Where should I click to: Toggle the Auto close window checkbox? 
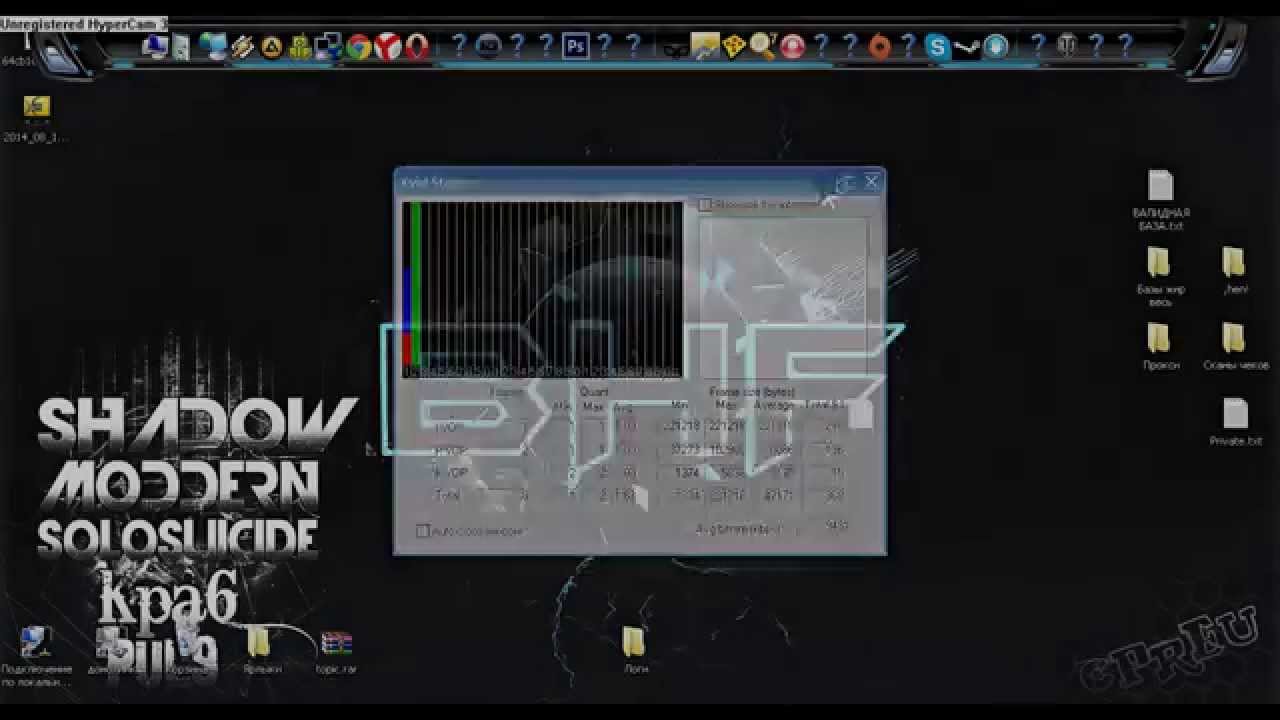pyautogui.click(x=422, y=531)
